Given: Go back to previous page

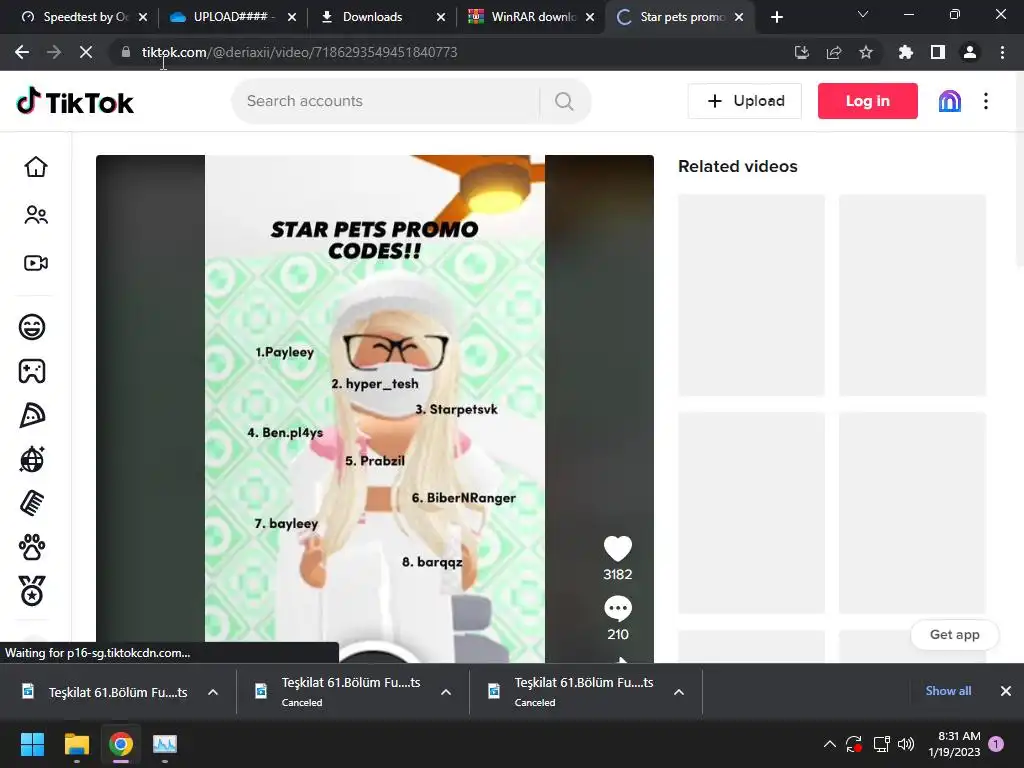Looking at the screenshot, I should [22, 52].
